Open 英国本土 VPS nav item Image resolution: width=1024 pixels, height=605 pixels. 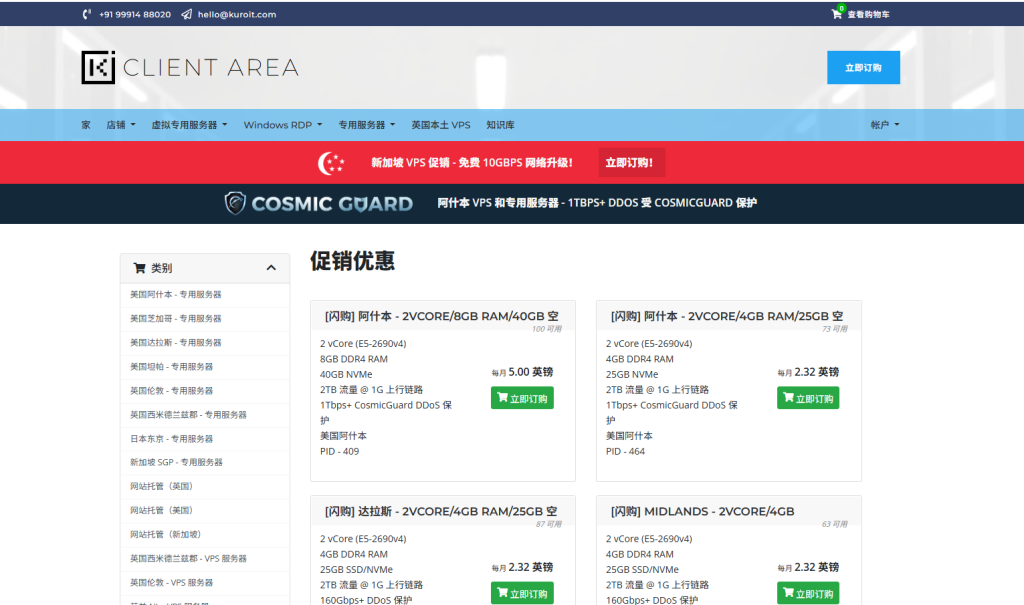pyautogui.click(x=441, y=125)
